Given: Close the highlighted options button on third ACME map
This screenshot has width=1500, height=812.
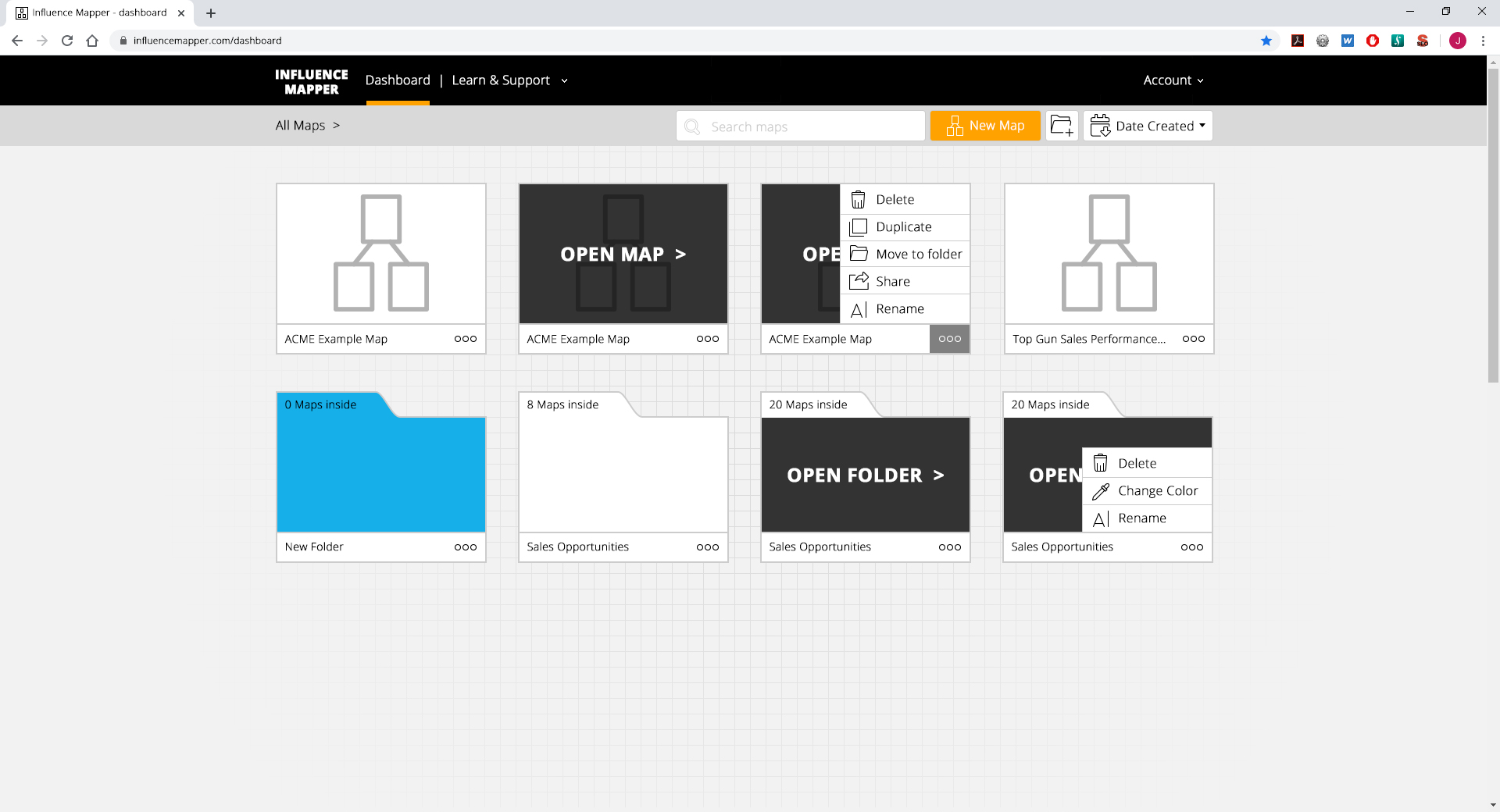Looking at the screenshot, I should tap(950, 339).
